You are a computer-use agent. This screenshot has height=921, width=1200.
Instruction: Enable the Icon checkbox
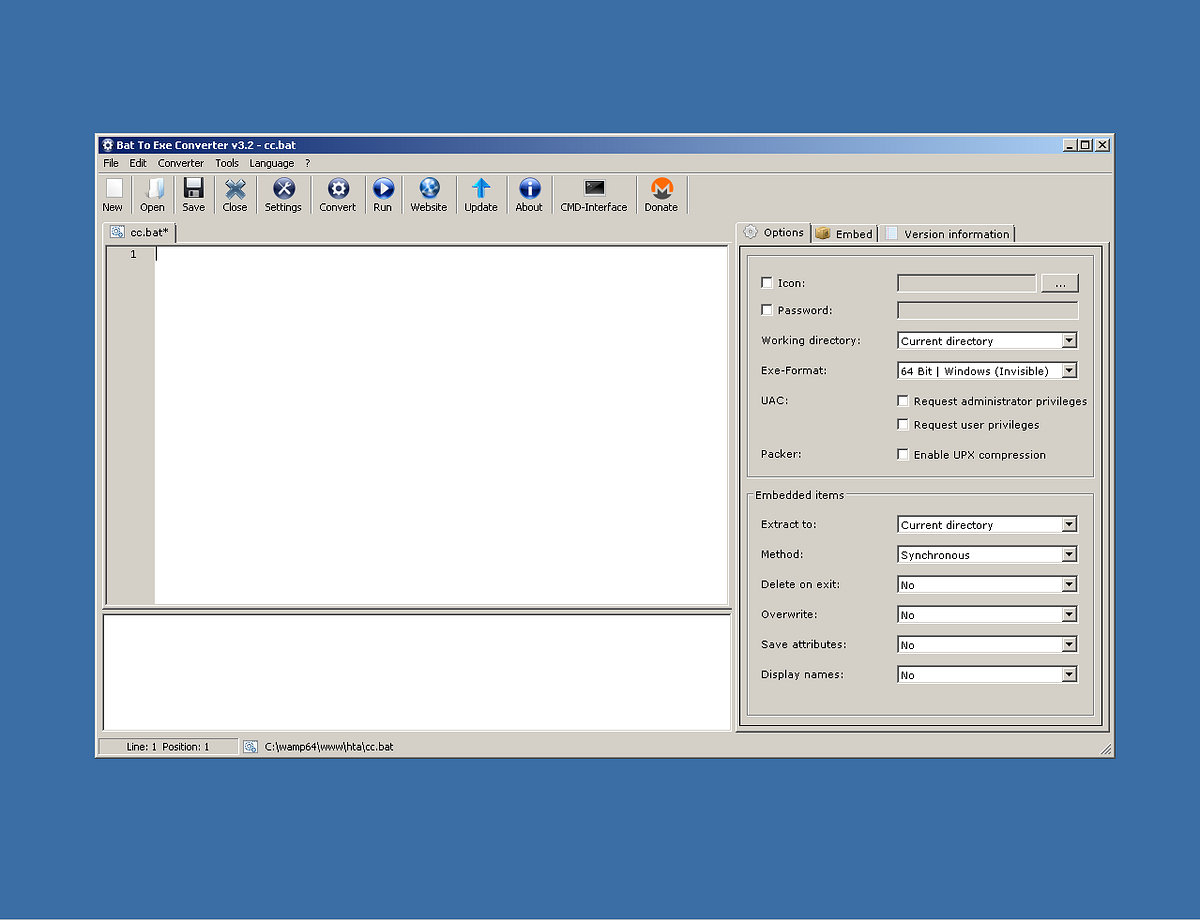click(x=767, y=282)
